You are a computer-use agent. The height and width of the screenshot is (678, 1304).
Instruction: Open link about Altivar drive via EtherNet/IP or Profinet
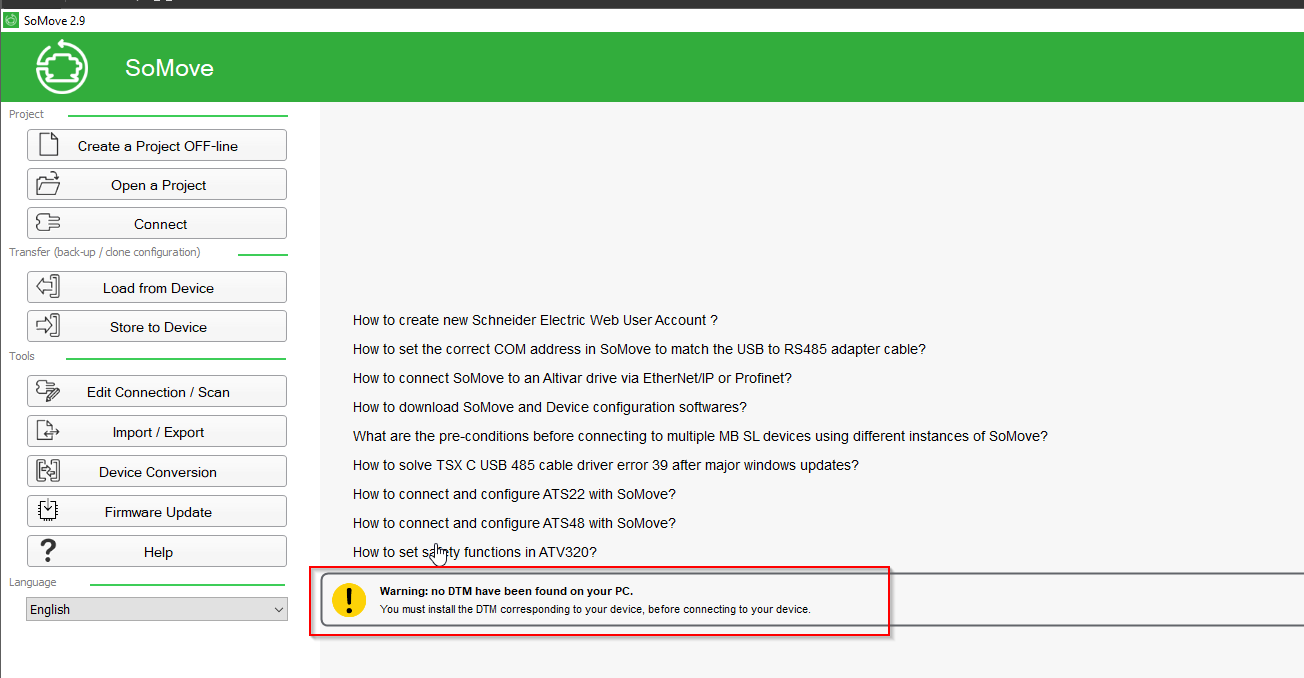point(572,378)
